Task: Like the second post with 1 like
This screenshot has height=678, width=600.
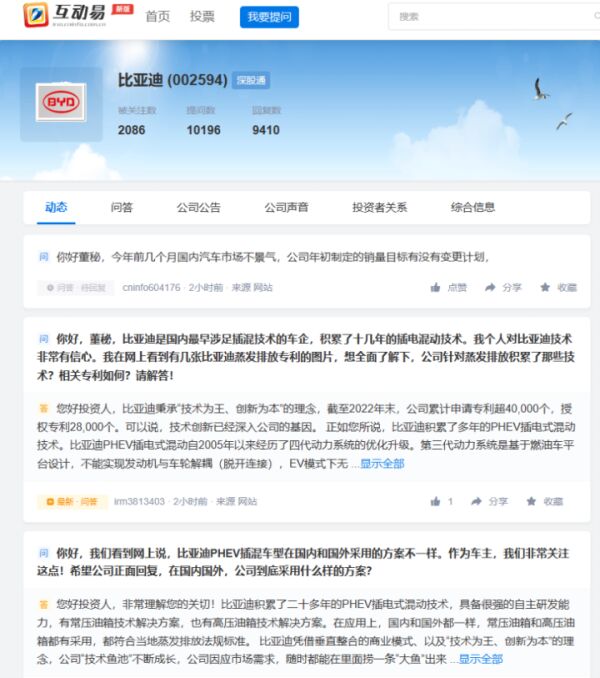Action: coord(436,501)
